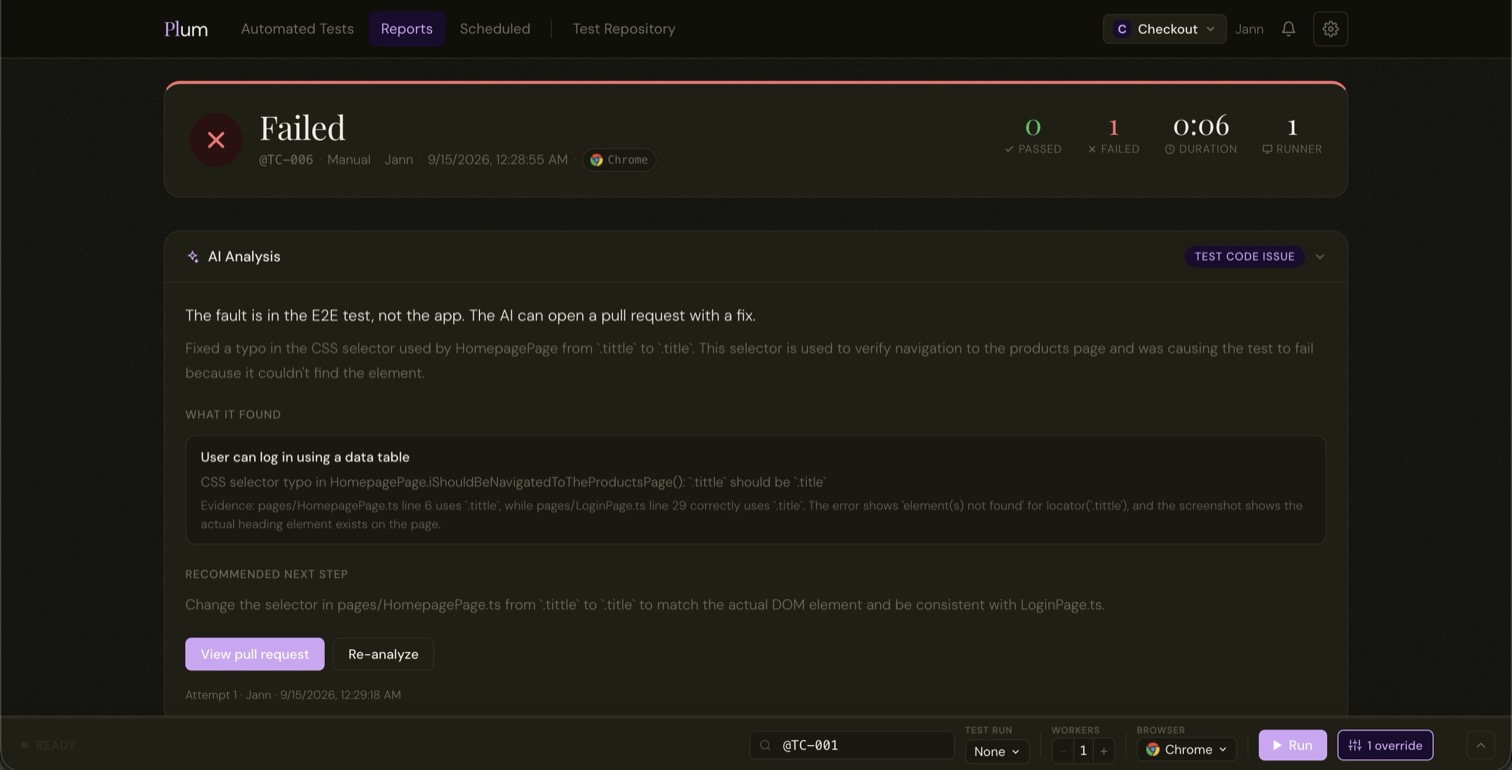
Task: Open the Chrome browser dropdown
Action: click(x=1186, y=750)
